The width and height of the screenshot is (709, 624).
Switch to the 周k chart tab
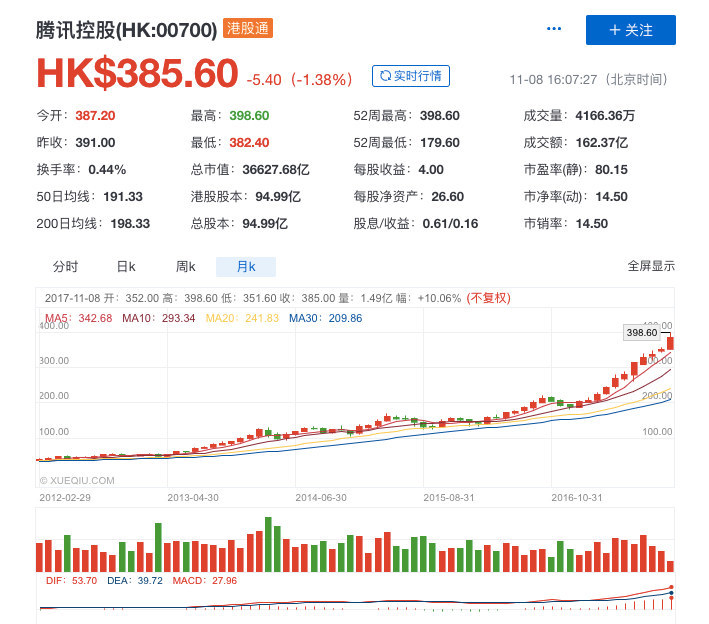click(x=185, y=267)
